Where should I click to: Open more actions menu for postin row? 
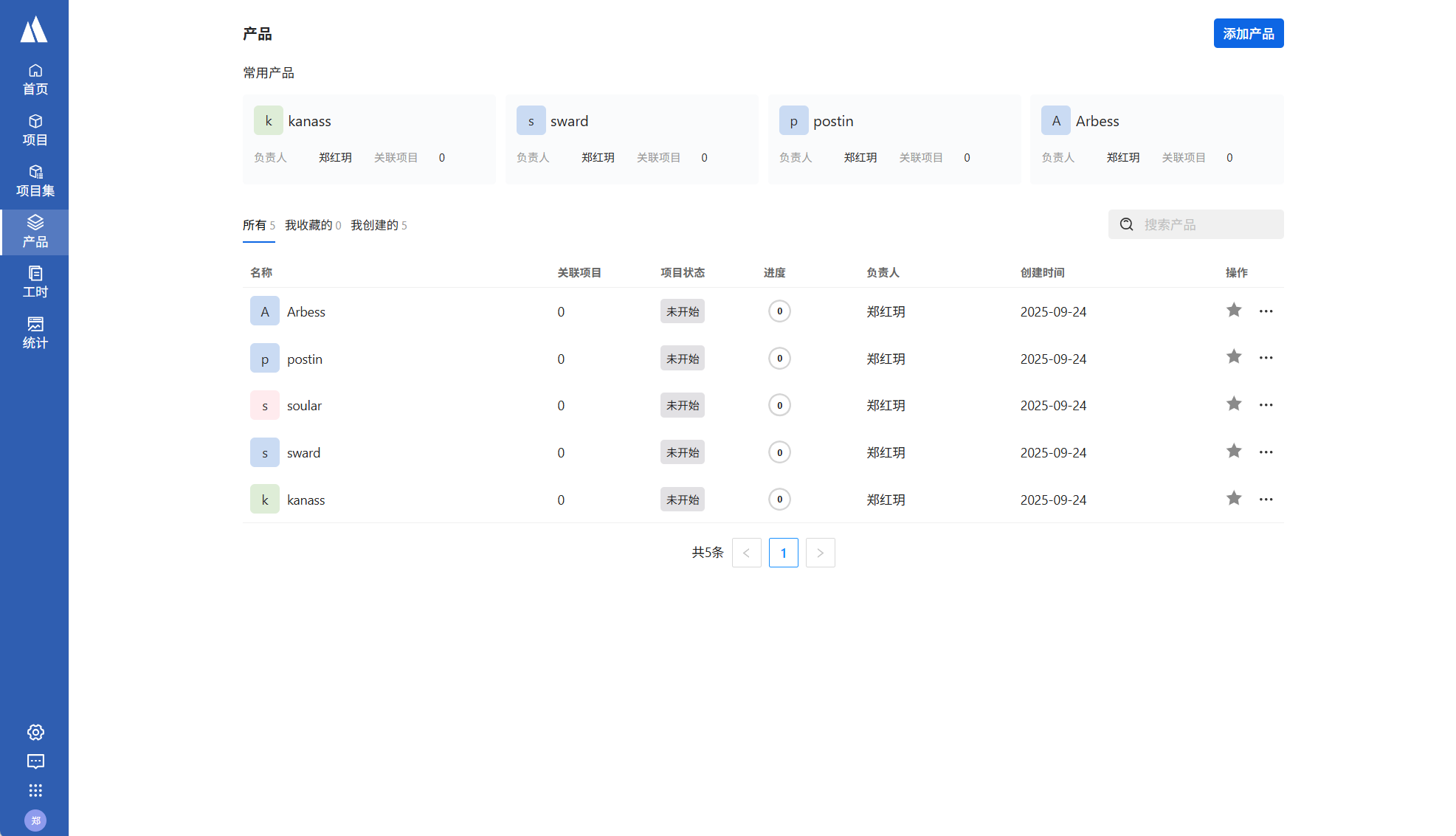pyautogui.click(x=1266, y=358)
